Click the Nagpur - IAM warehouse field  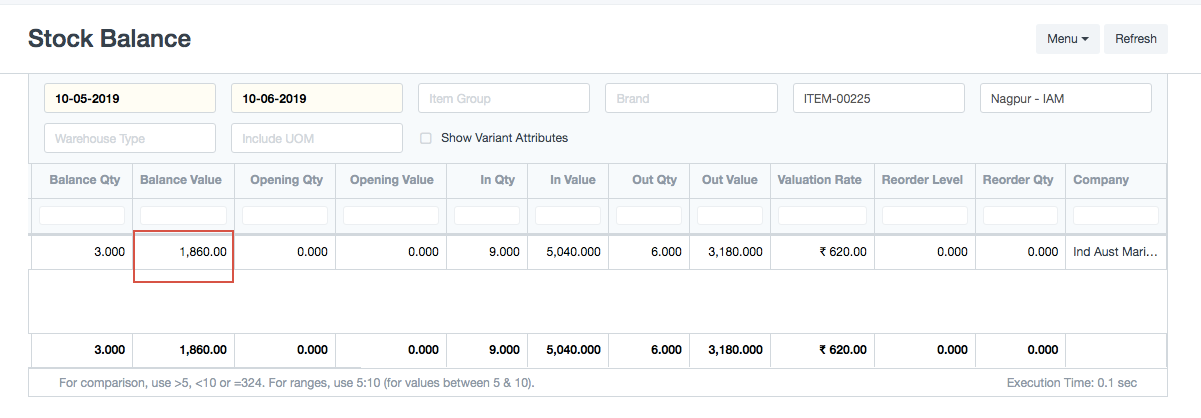tap(1065, 98)
